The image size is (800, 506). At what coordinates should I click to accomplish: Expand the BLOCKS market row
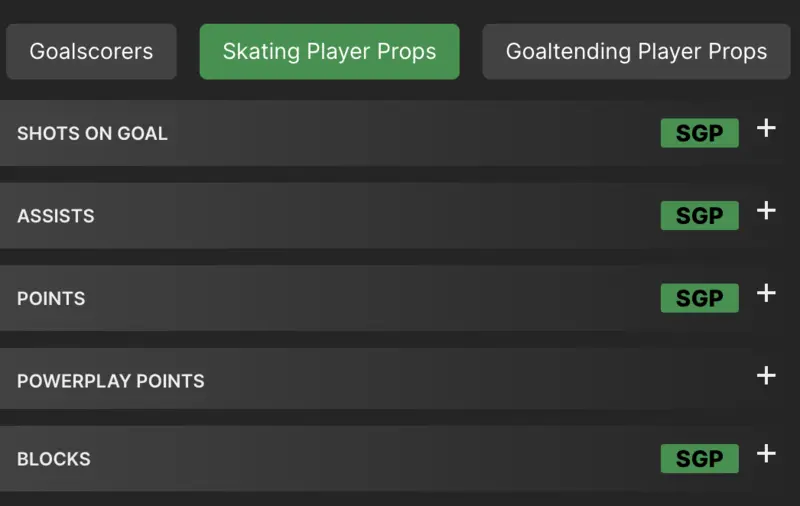(x=400, y=459)
